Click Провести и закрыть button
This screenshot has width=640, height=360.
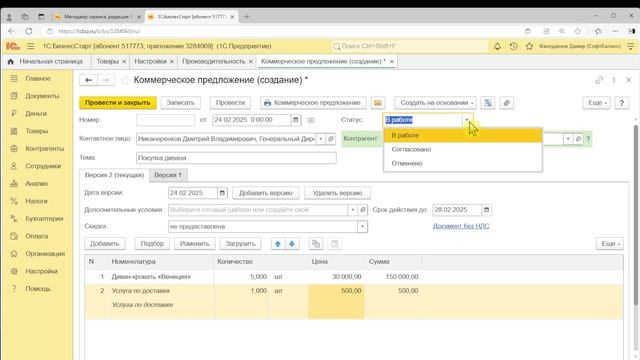[118, 103]
